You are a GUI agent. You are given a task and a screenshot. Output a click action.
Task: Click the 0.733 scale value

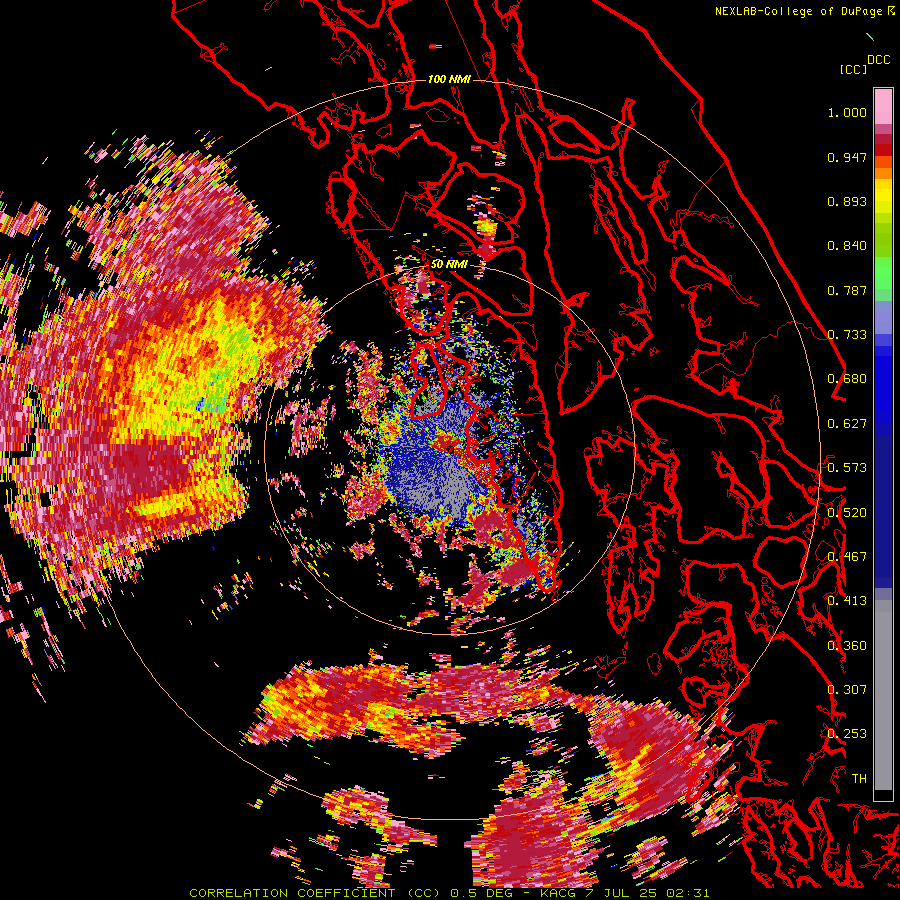pos(847,335)
